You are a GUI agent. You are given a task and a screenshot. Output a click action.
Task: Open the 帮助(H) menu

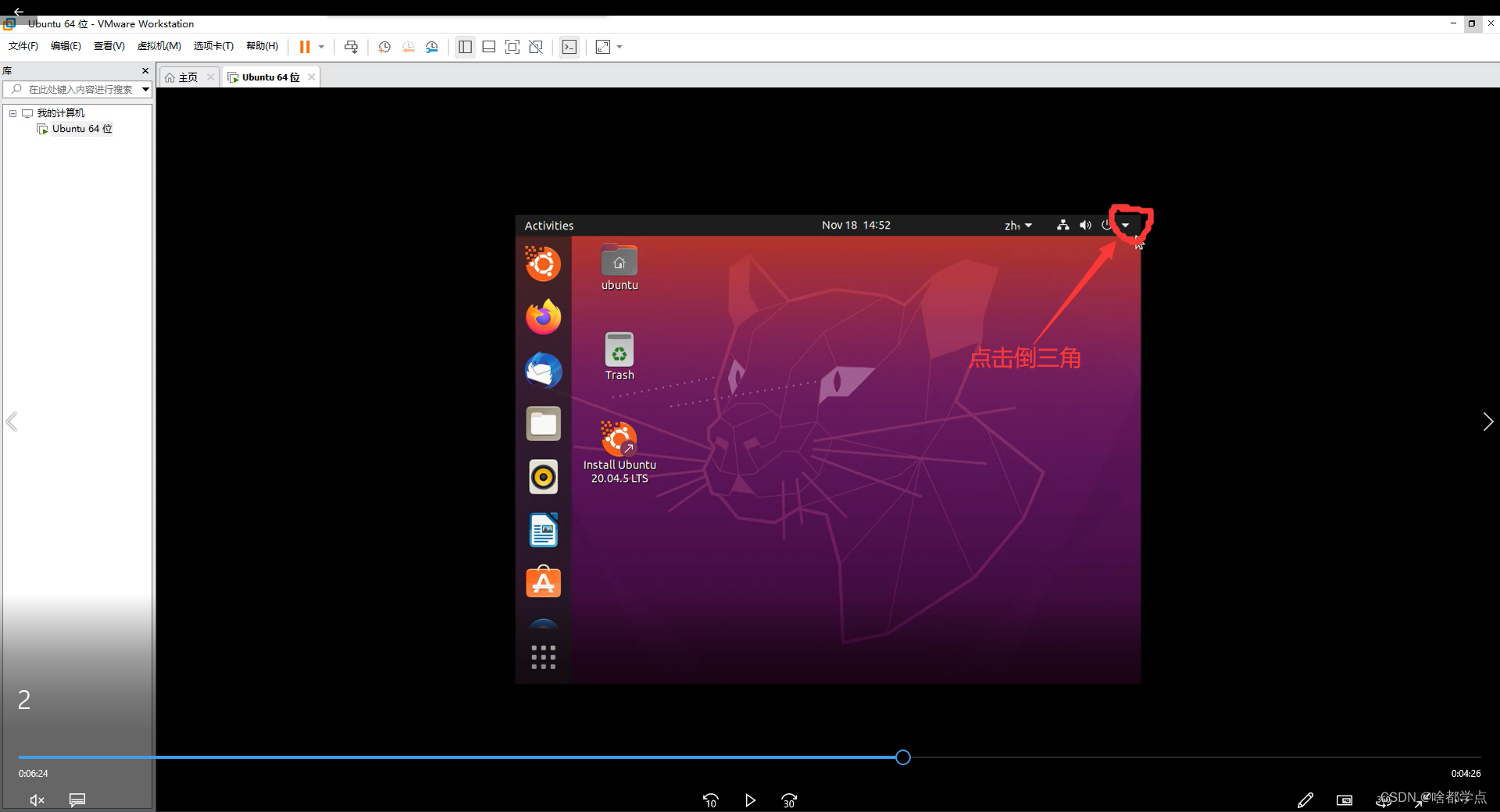pyautogui.click(x=262, y=46)
